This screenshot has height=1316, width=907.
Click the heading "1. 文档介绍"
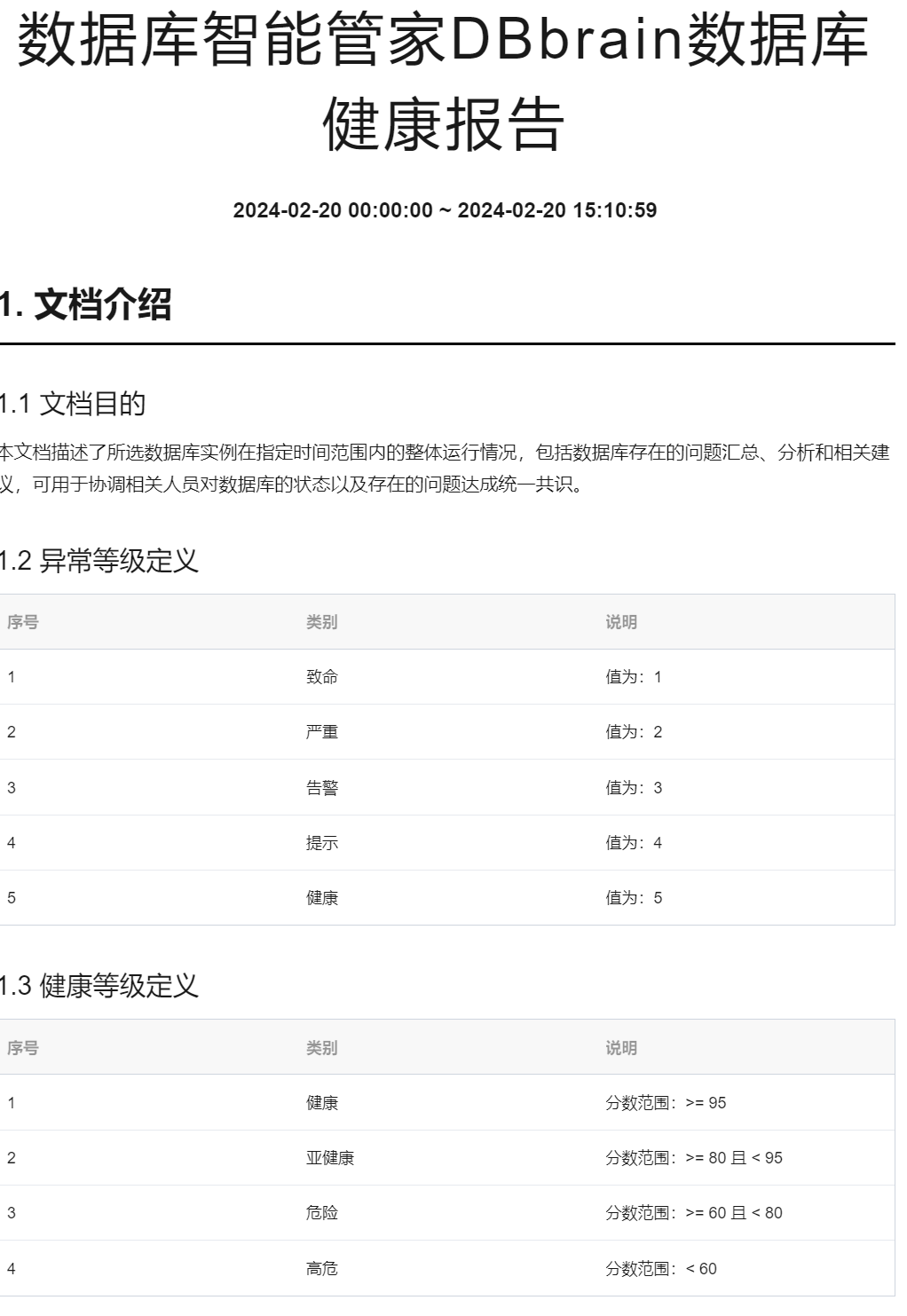point(85,304)
